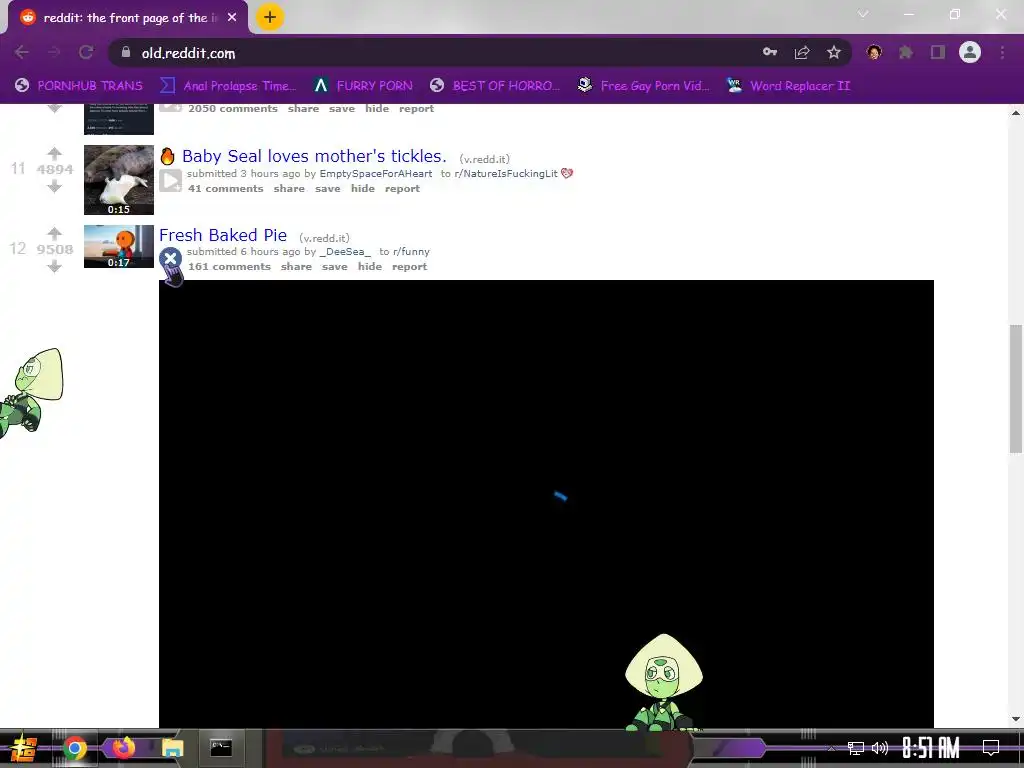Viewport: 1024px width, 768px height.
Task: View _DeeSea_ user profile
Action: click(x=345, y=251)
